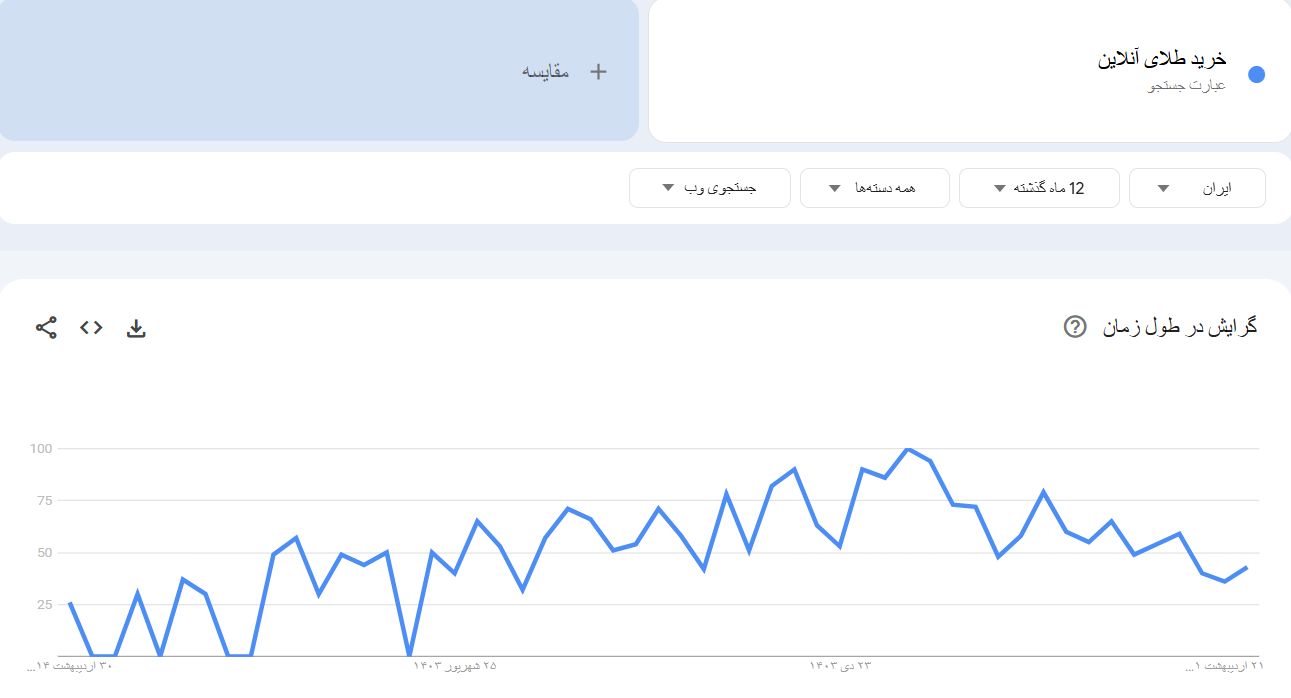
Task: Click the ۳۰ اردیبهشت date label on axis
Action: 92,666
